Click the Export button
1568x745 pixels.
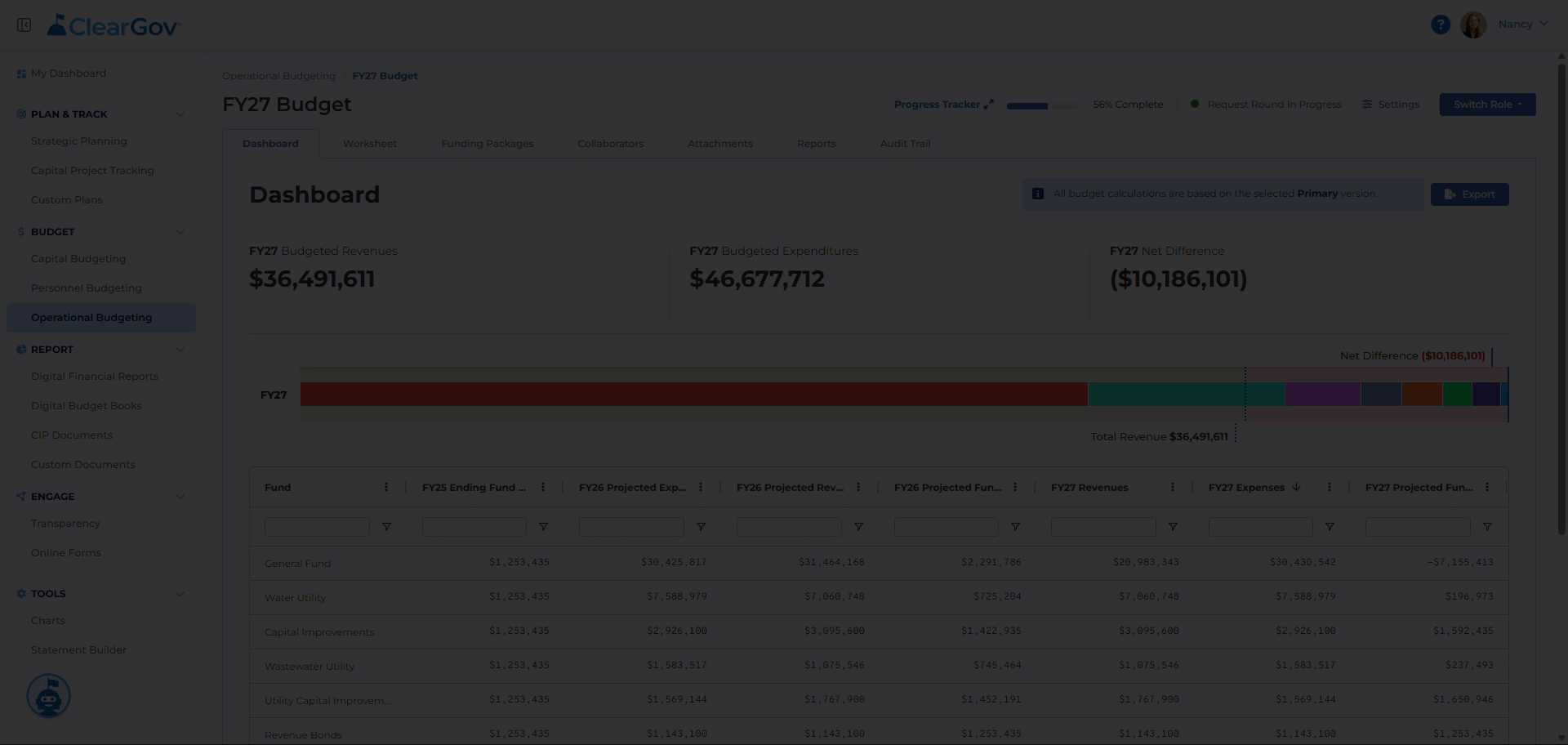coord(1469,194)
